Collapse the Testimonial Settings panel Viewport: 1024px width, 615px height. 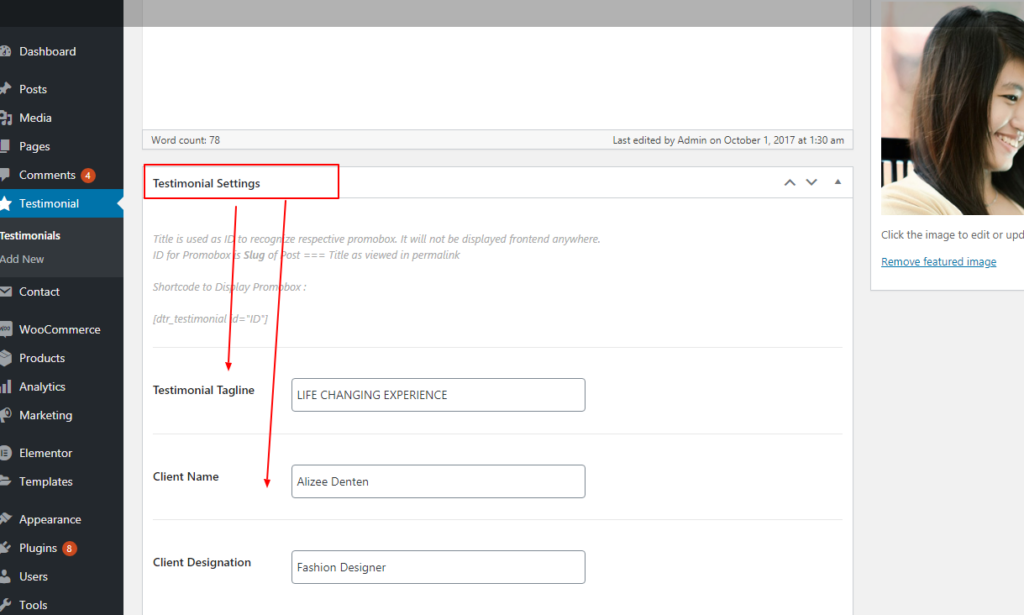point(838,182)
